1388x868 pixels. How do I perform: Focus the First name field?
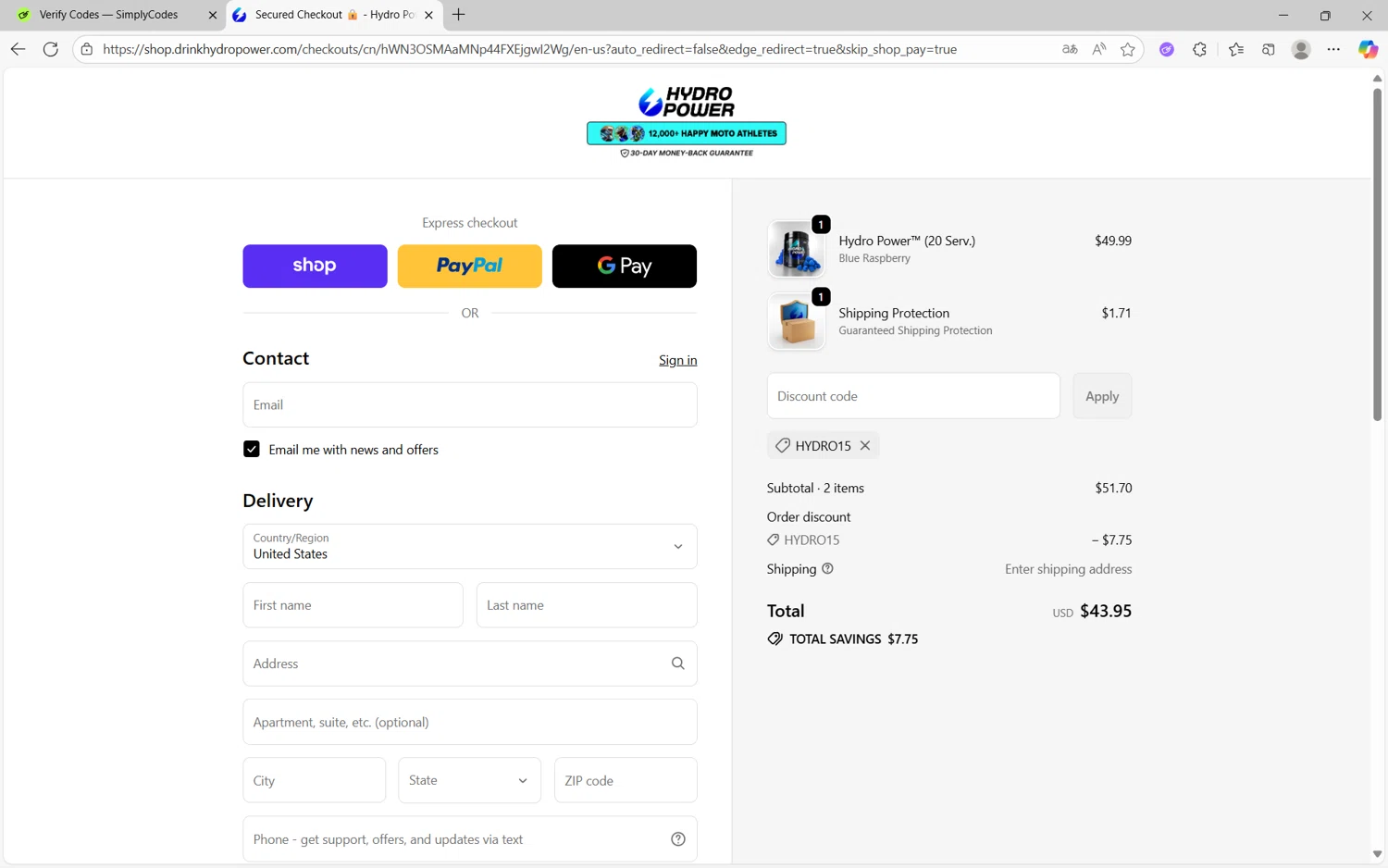tap(353, 605)
